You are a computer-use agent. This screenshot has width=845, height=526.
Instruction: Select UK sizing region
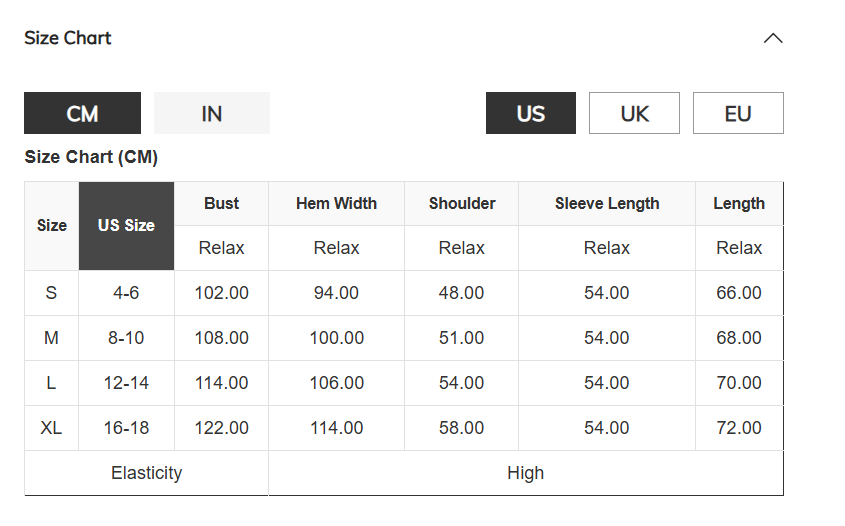pos(634,113)
